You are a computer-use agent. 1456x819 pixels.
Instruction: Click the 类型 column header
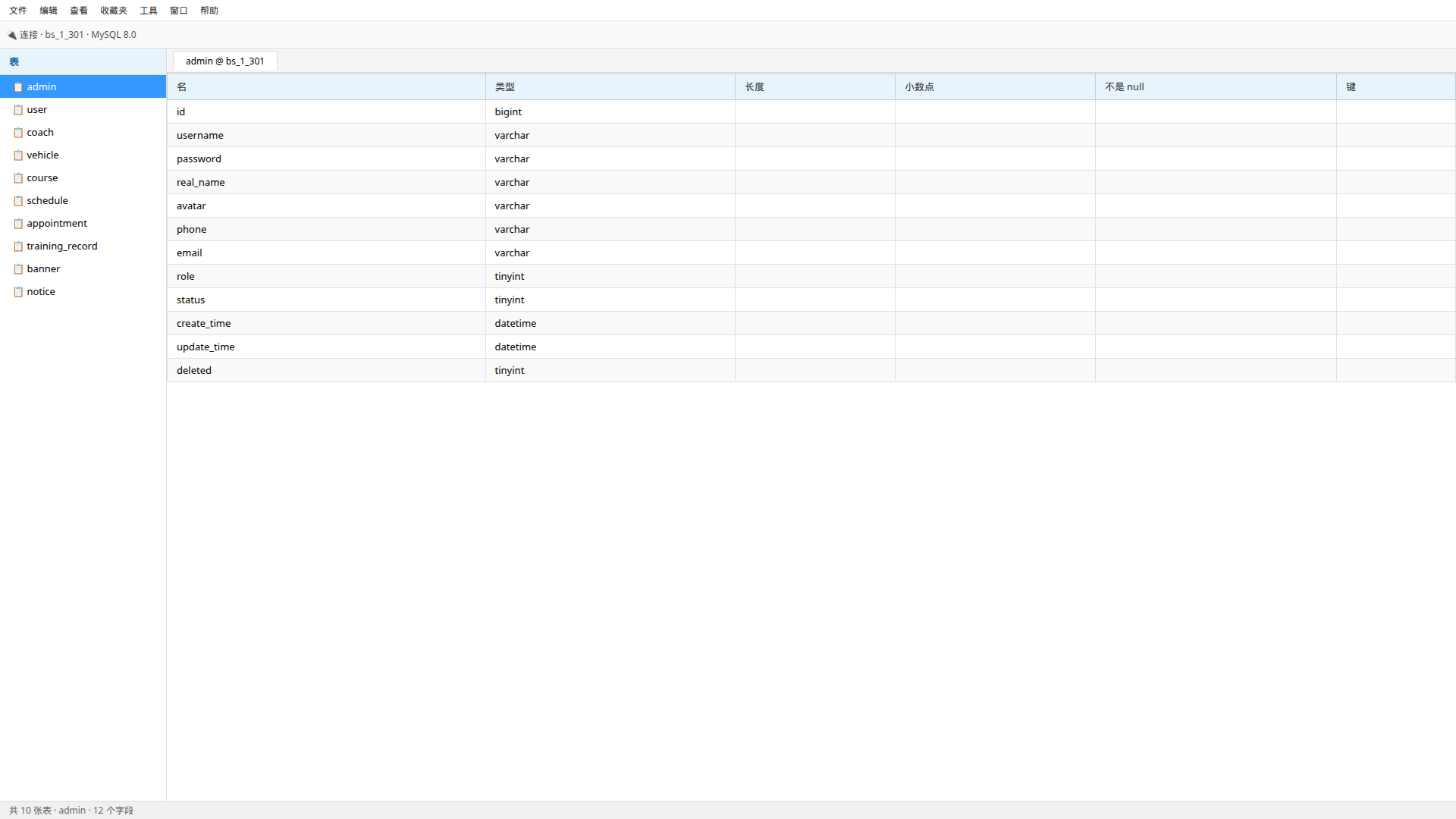(x=610, y=87)
